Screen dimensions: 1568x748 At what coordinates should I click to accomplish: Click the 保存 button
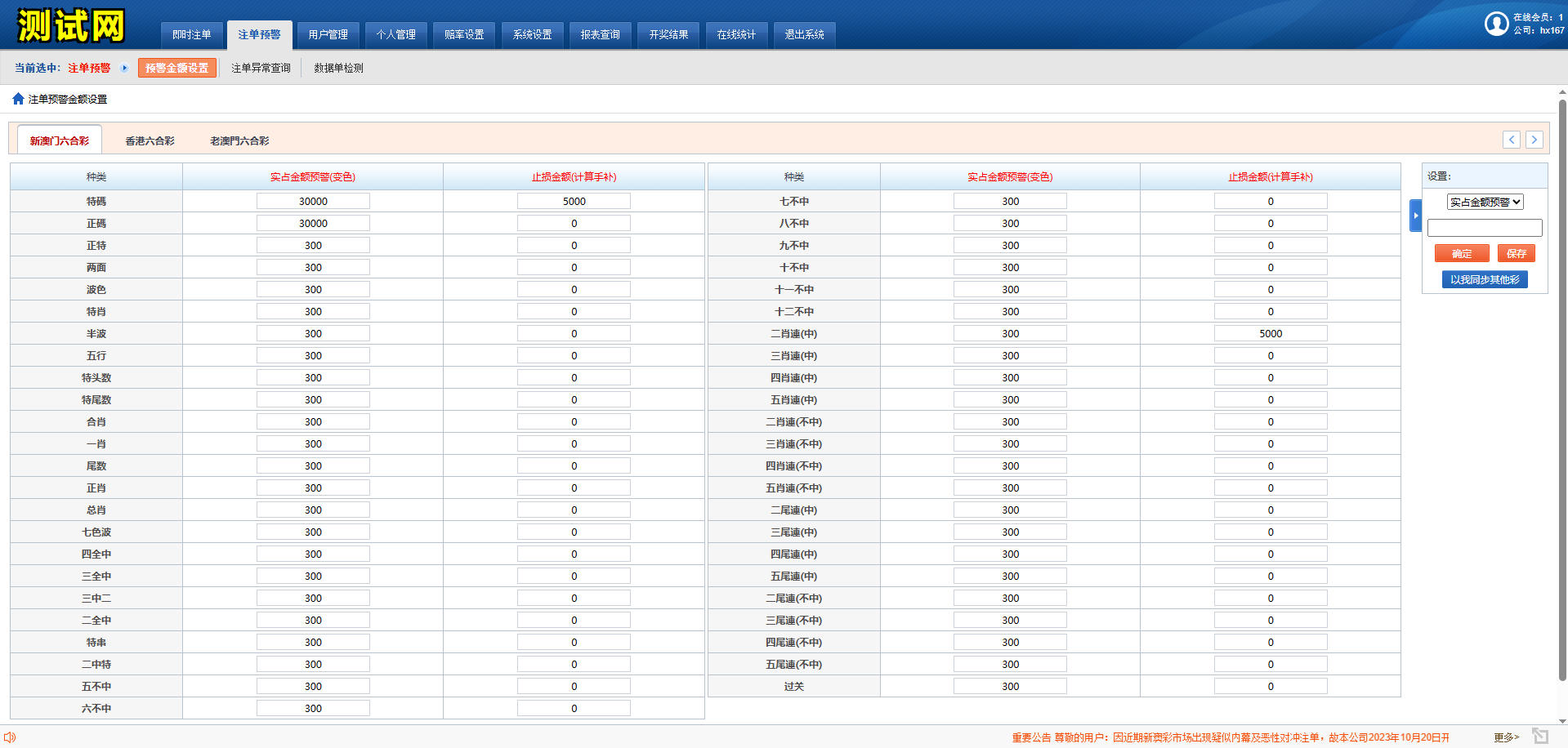pyautogui.click(x=1516, y=254)
